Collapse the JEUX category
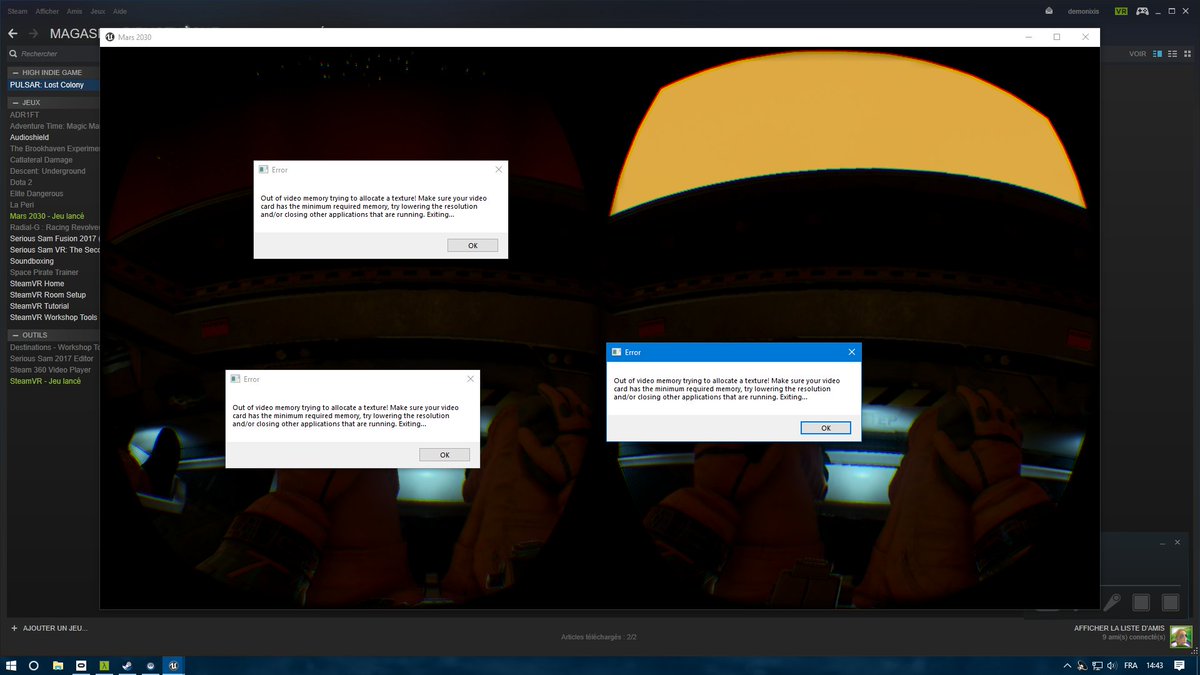This screenshot has height=675, width=1200. tap(15, 102)
